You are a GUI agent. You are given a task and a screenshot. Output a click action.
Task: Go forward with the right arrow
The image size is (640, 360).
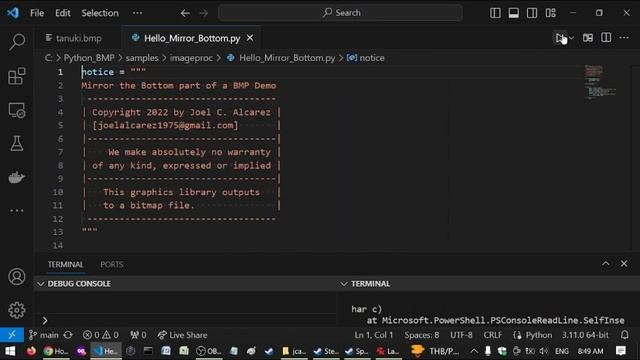204,13
